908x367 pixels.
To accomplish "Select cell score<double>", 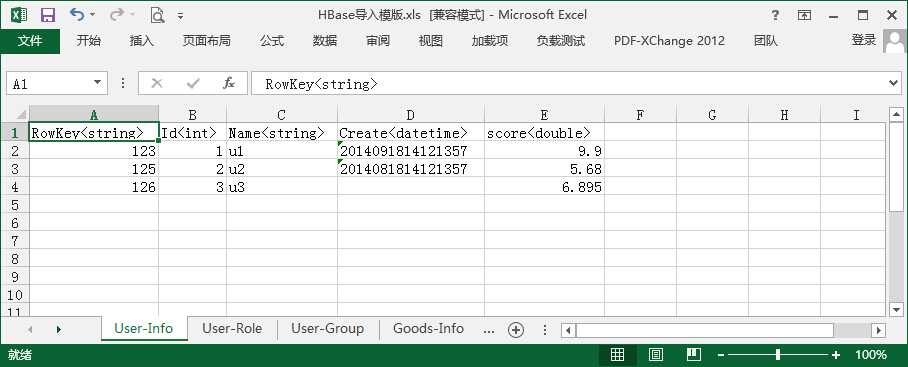I will tap(544, 133).
